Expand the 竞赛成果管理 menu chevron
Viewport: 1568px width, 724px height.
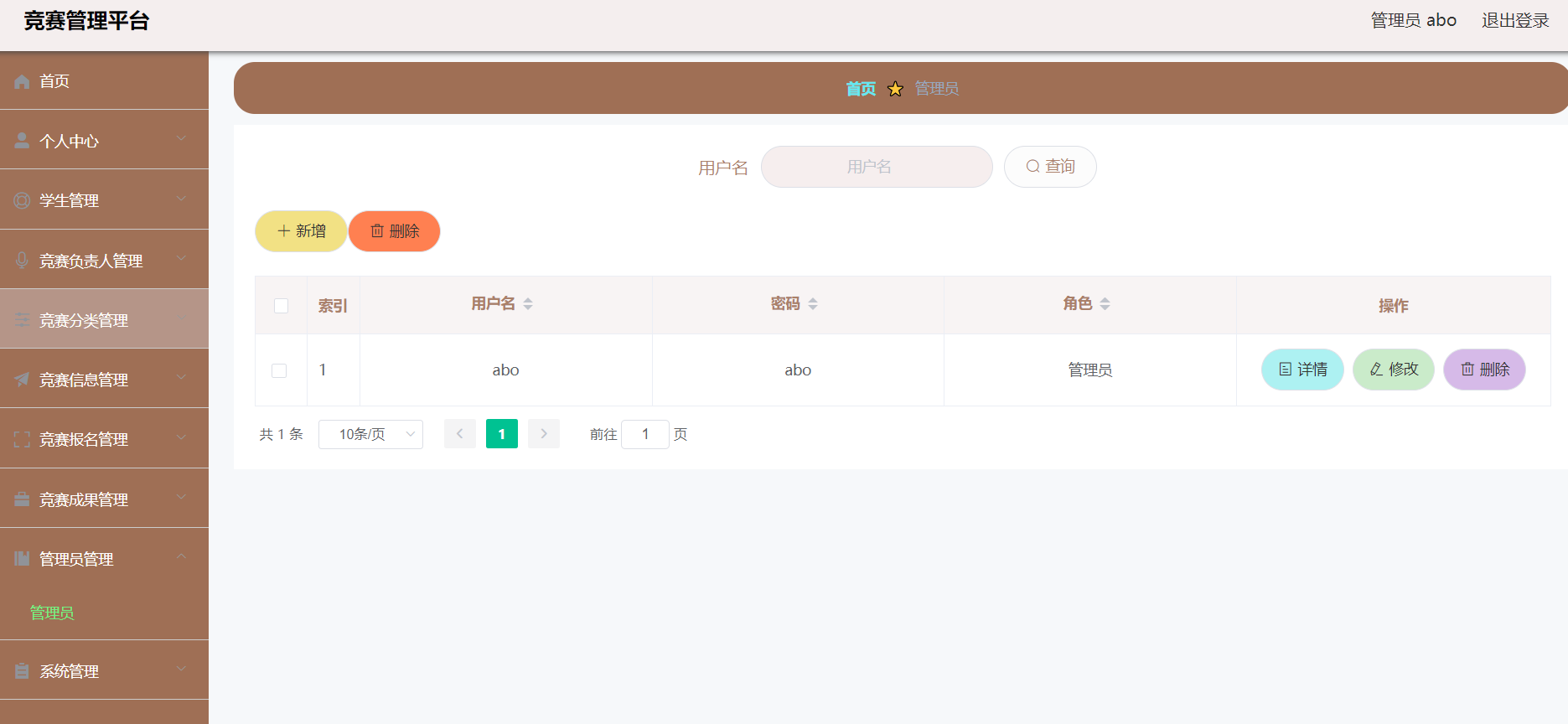tap(181, 497)
